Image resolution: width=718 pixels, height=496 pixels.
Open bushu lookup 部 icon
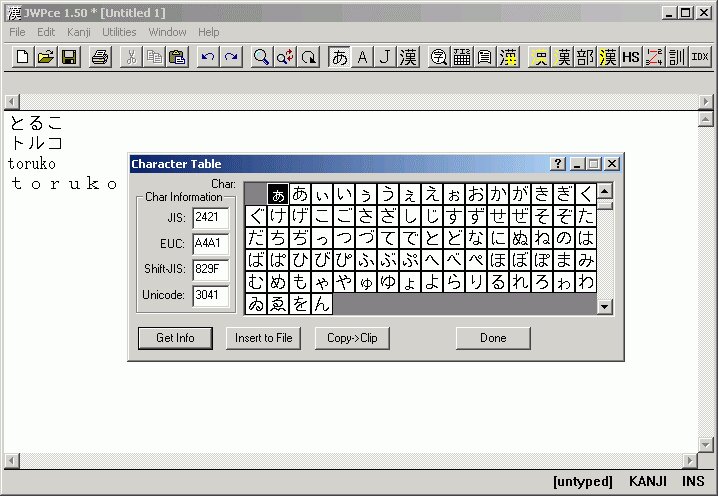click(585, 57)
